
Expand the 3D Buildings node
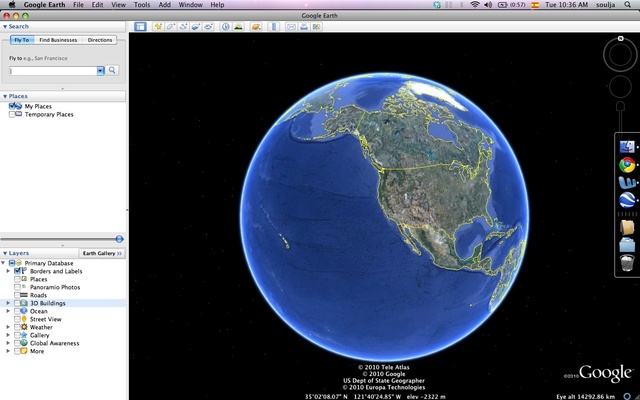pyautogui.click(x=8, y=303)
